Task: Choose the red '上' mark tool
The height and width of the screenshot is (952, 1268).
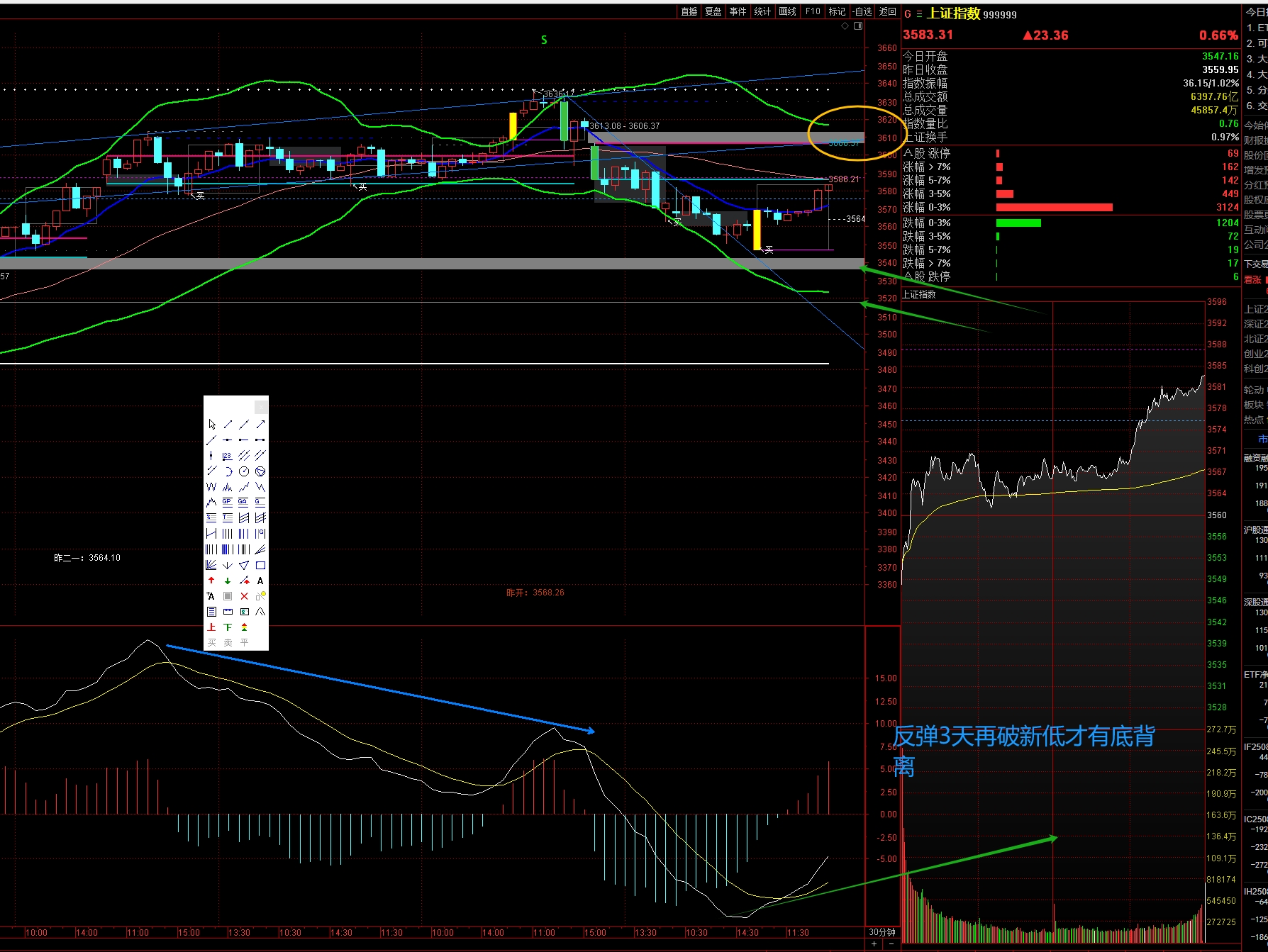Action: (x=211, y=627)
